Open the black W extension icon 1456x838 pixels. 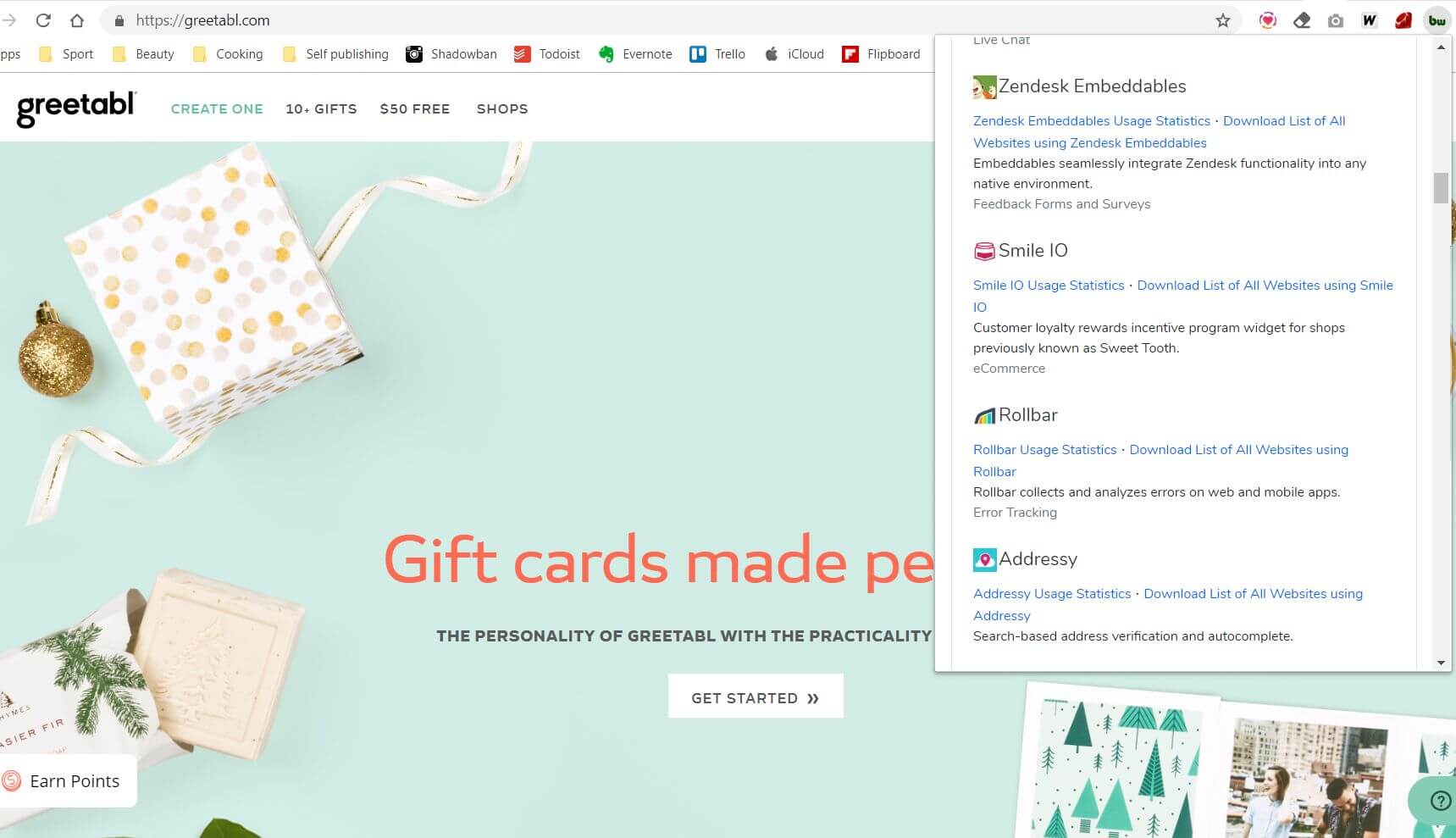pyautogui.click(x=1370, y=20)
